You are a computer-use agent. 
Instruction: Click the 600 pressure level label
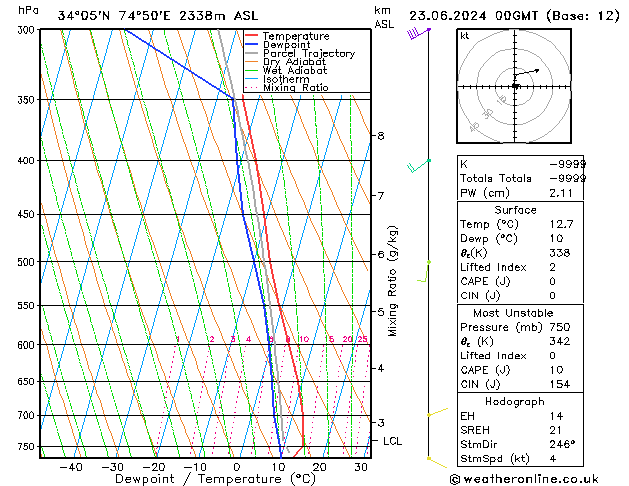(28, 345)
